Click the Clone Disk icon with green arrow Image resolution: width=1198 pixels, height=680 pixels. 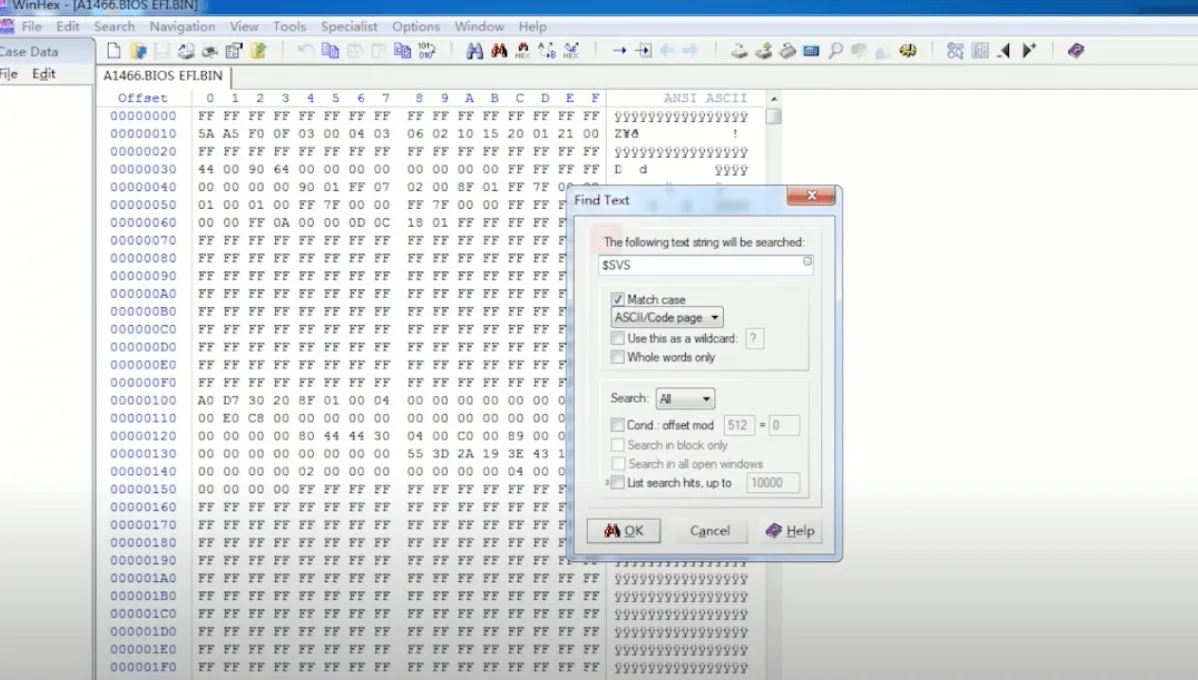pos(763,50)
